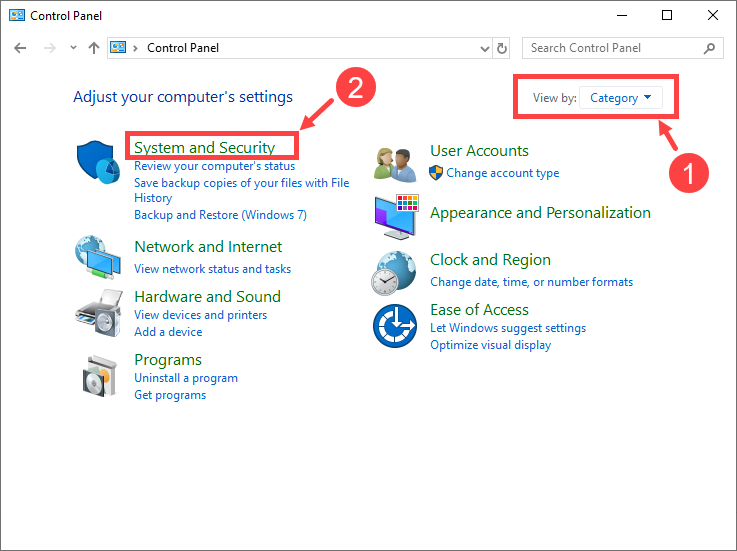Click Backup and Restore (Windows 7)
The width and height of the screenshot is (737, 551).
click(x=220, y=215)
